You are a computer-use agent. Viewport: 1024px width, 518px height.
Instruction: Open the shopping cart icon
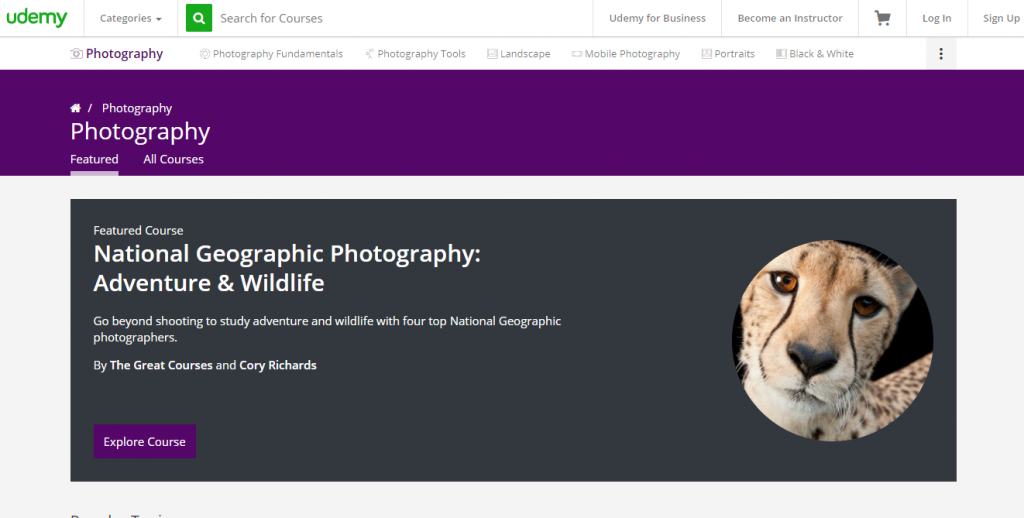click(x=882, y=18)
